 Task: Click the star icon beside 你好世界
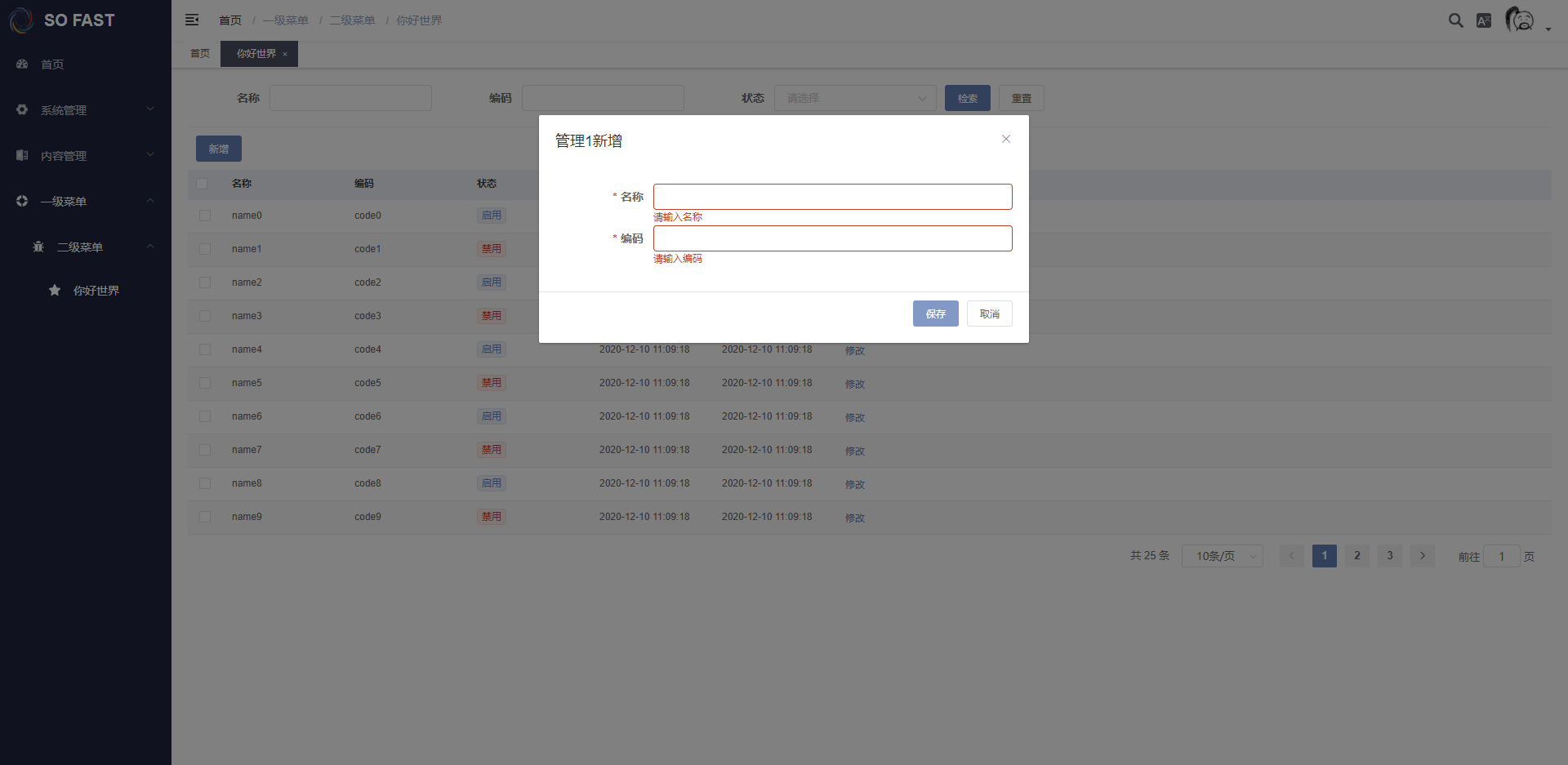click(55, 290)
